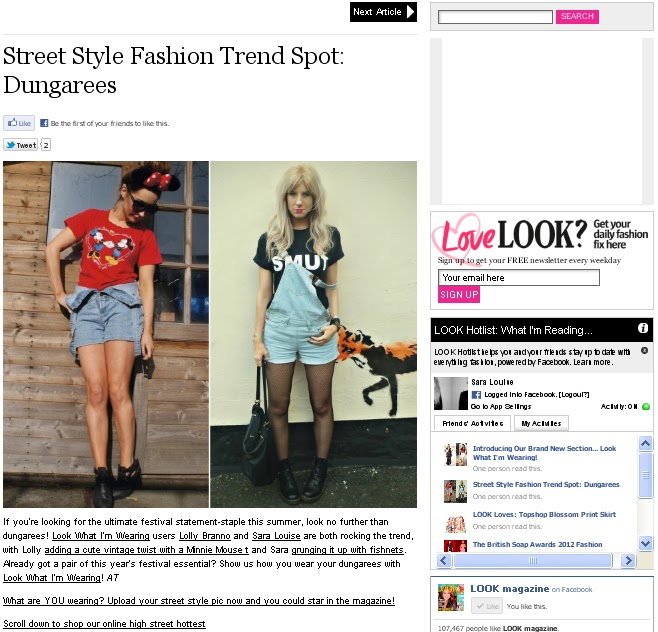Click the Tweet bird button
Viewport: 658px width, 632px height.
point(21,145)
